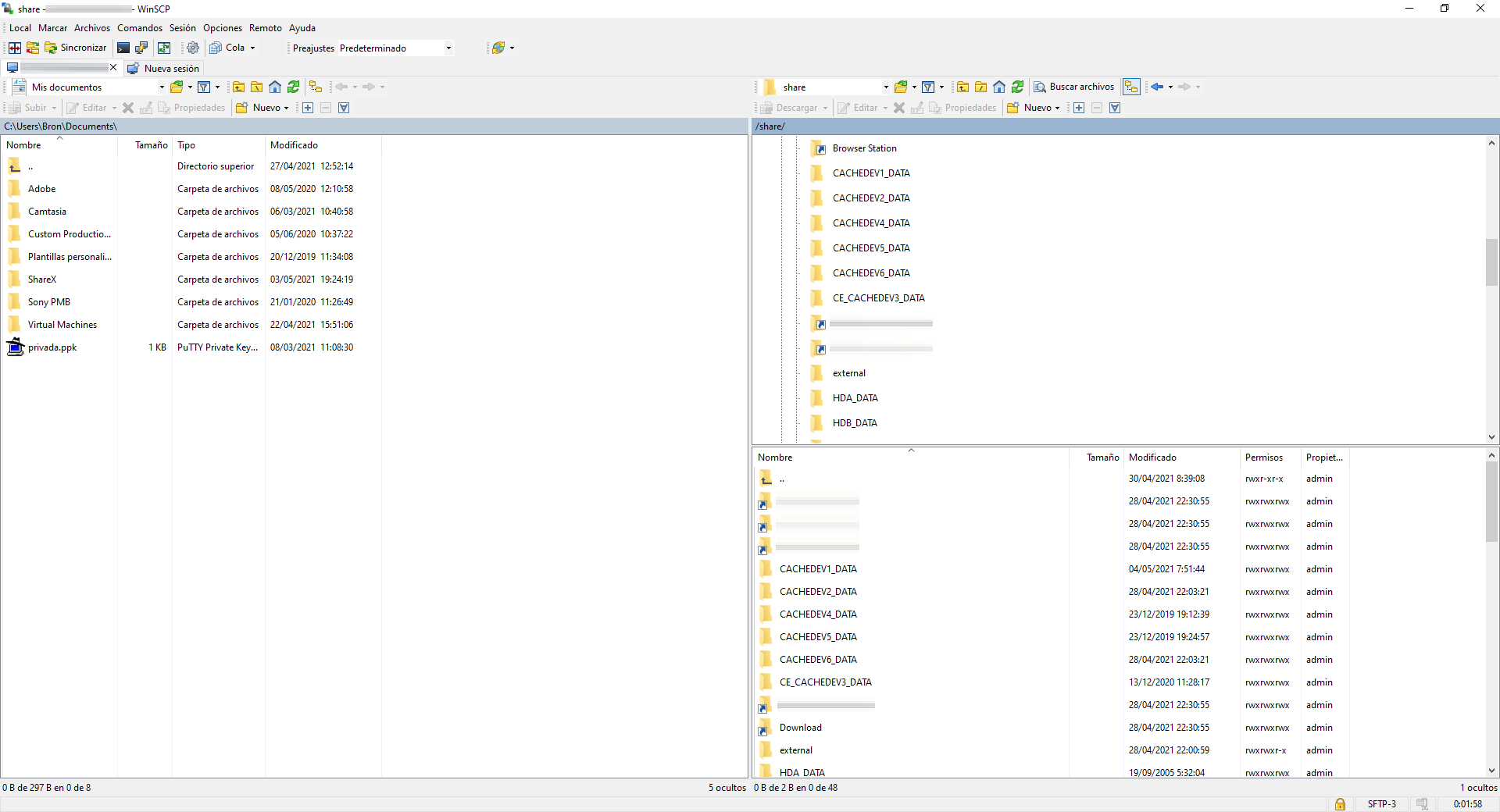
Task: Click remote panel open directory icon
Action: click(x=902, y=87)
